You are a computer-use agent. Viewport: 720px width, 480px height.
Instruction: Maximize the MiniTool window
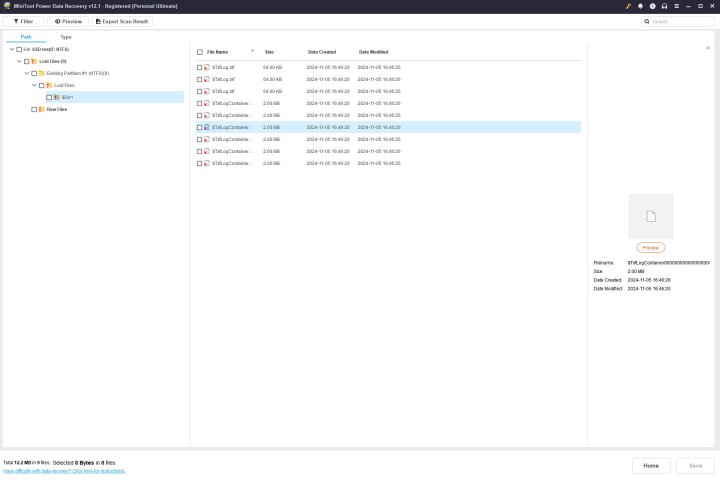tap(700, 6)
